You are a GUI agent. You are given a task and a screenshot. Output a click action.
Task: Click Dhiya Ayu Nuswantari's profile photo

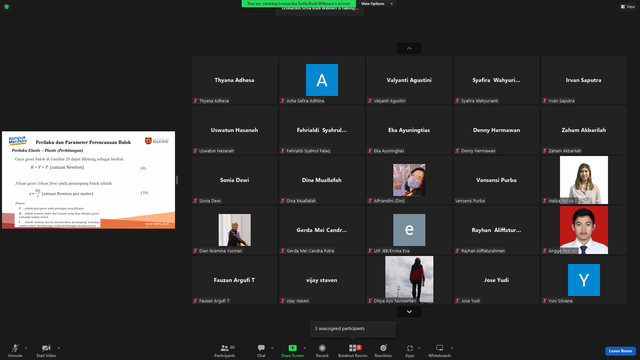click(x=409, y=279)
